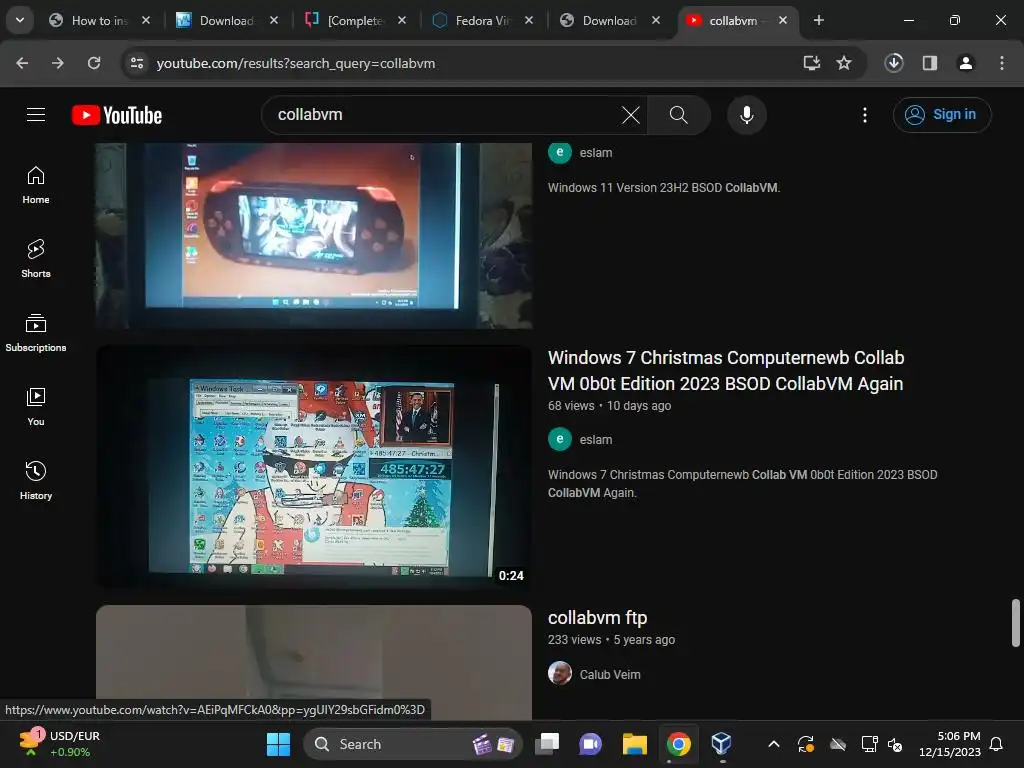The width and height of the screenshot is (1024, 768).
Task: Switch to first 'Download' tab
Action: [x=227, y=21]
